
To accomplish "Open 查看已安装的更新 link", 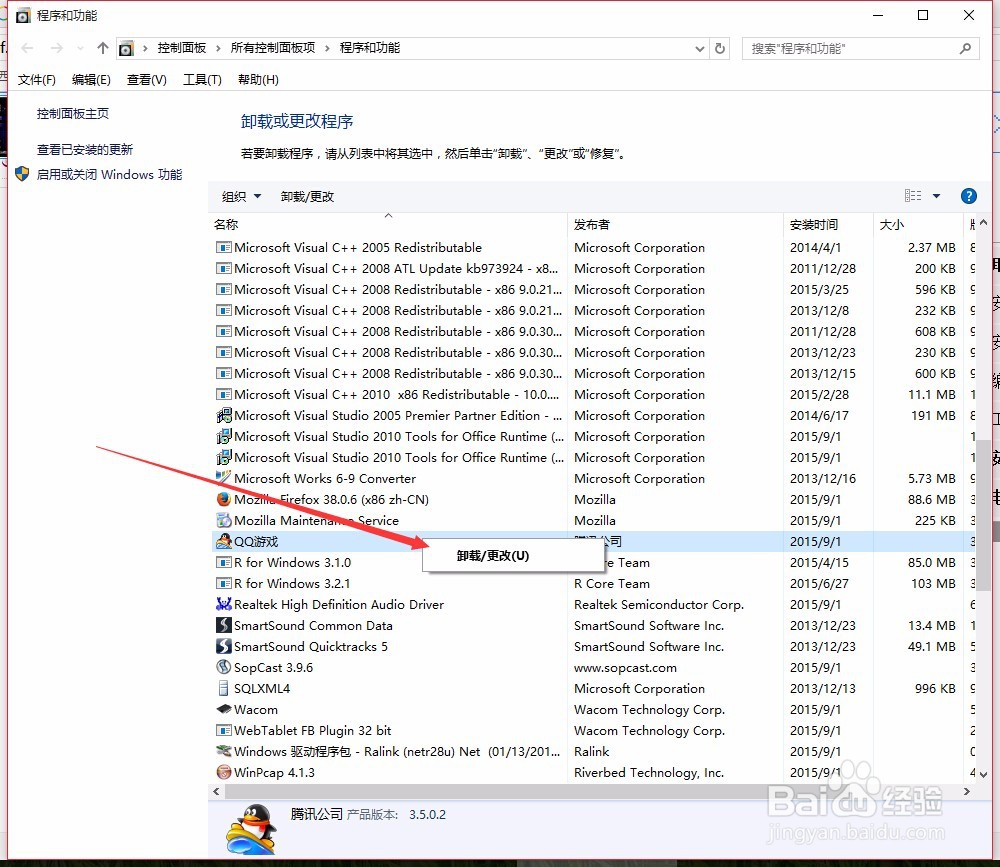I will click(85, 149).
